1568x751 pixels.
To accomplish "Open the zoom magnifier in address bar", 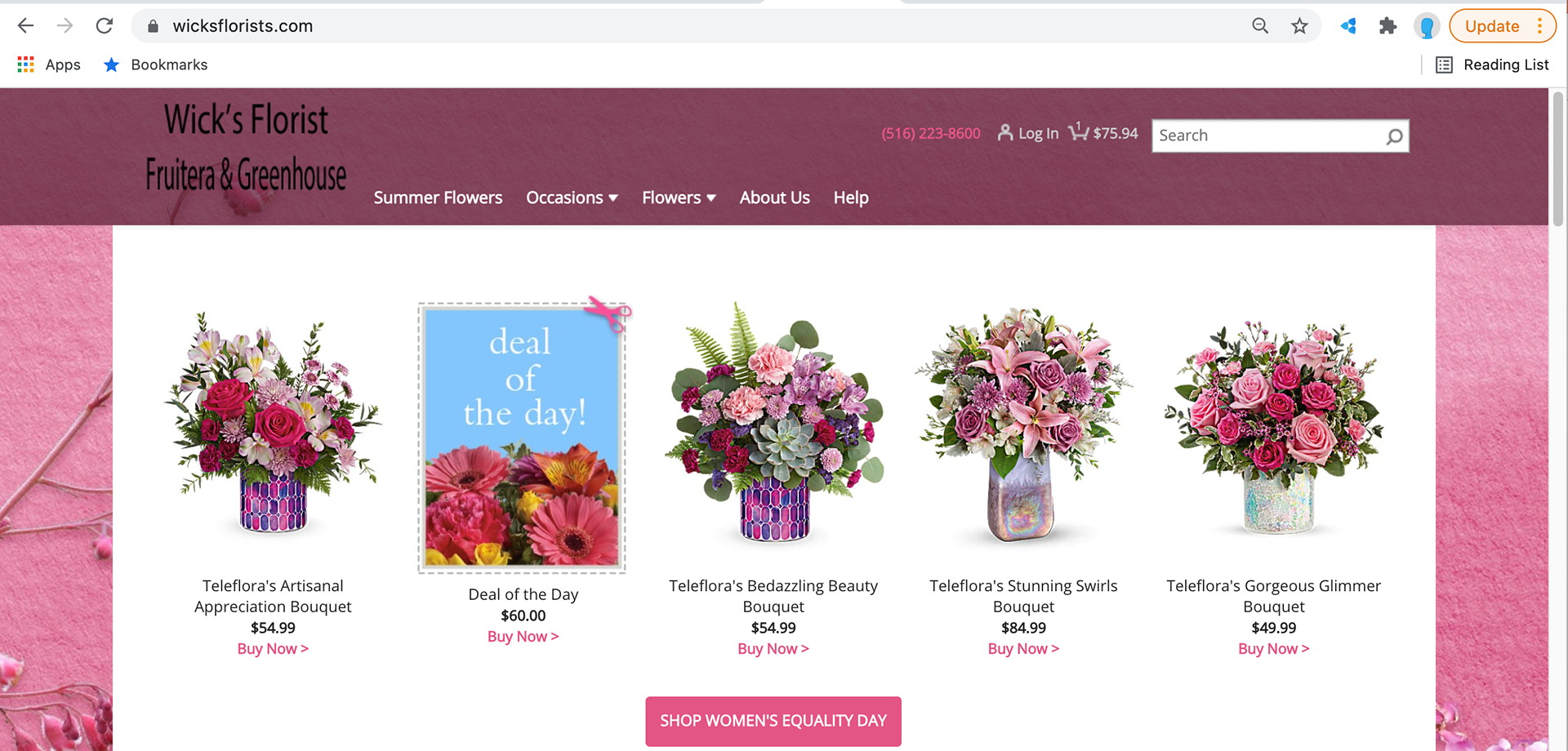I will tap(1260, 26).
